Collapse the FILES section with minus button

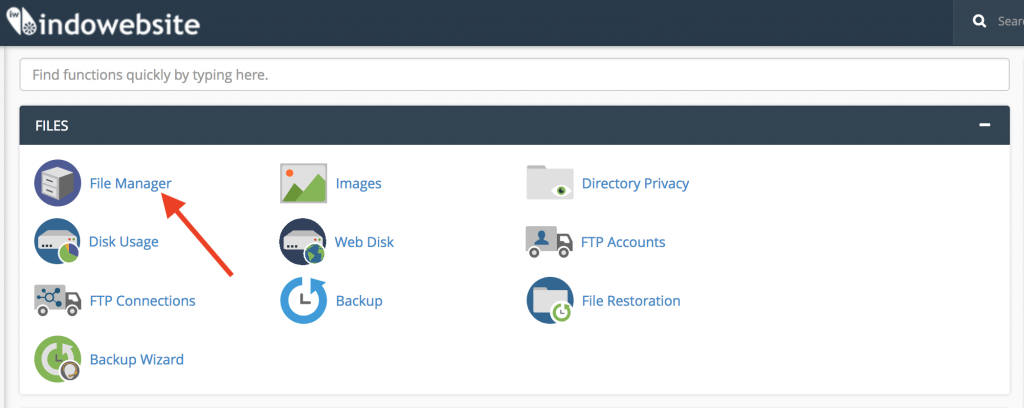(x=985, y=125)
